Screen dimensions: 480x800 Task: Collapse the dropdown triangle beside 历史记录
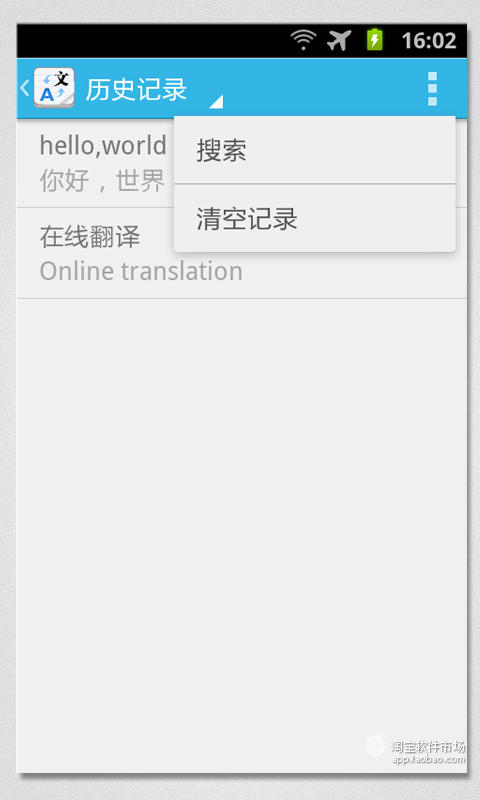click(216, 102)
